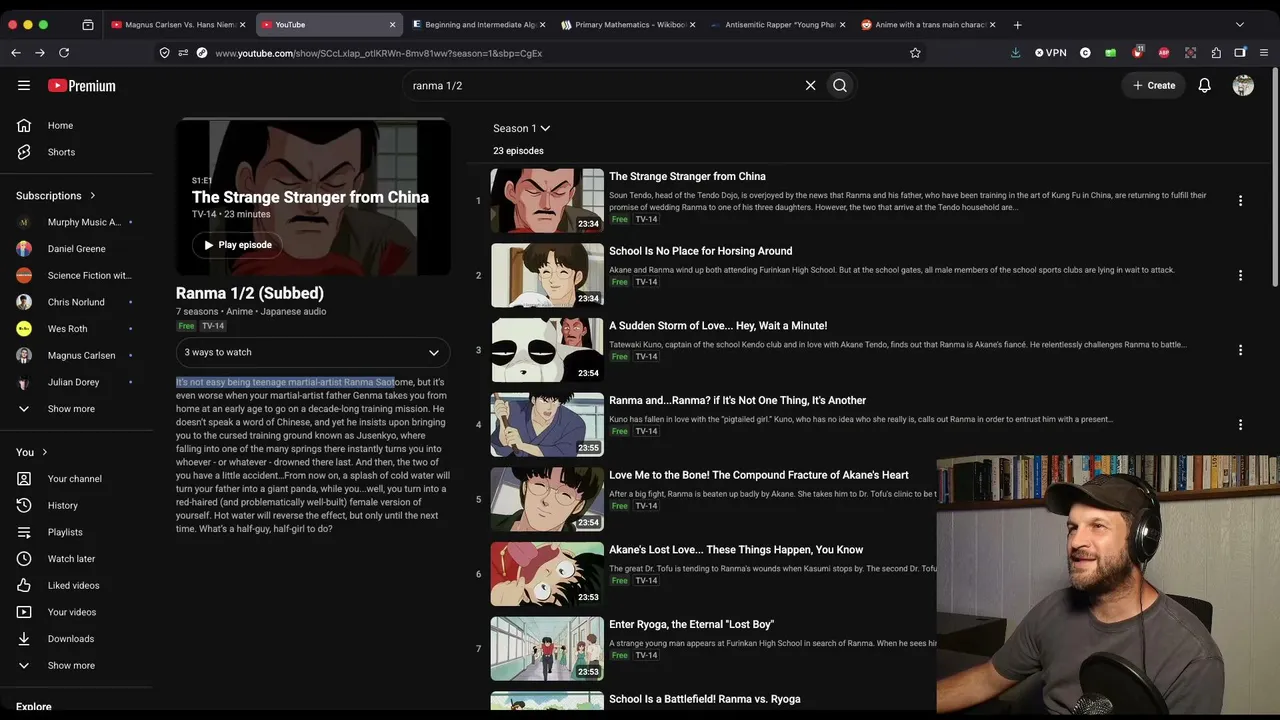The height and width of the screenshot is (720, 1280).
Task: Go to YouTube Premium home logo
Action: (x=82, y=86)
